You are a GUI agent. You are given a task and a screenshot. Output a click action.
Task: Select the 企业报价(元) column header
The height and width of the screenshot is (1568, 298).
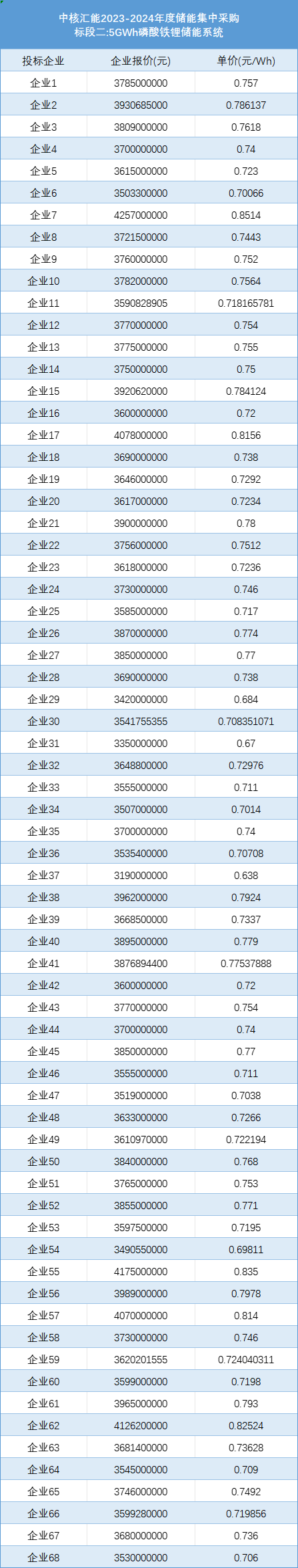pos(141,61)
